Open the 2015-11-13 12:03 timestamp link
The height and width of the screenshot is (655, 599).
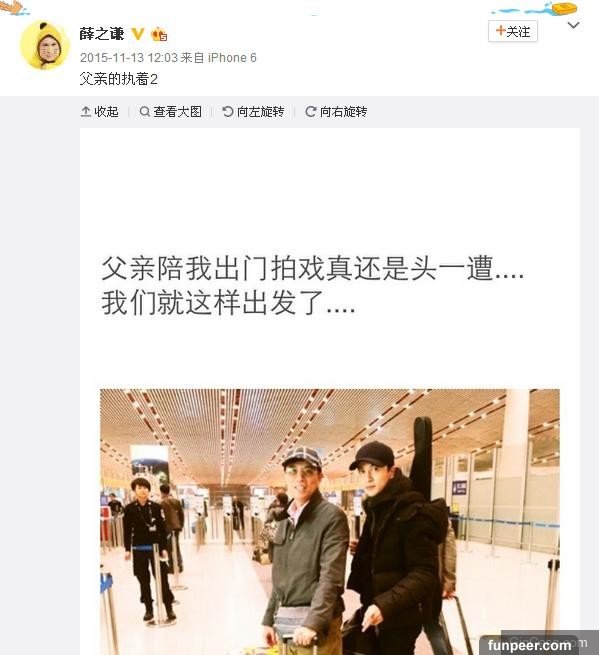click(x=129, y=58)
